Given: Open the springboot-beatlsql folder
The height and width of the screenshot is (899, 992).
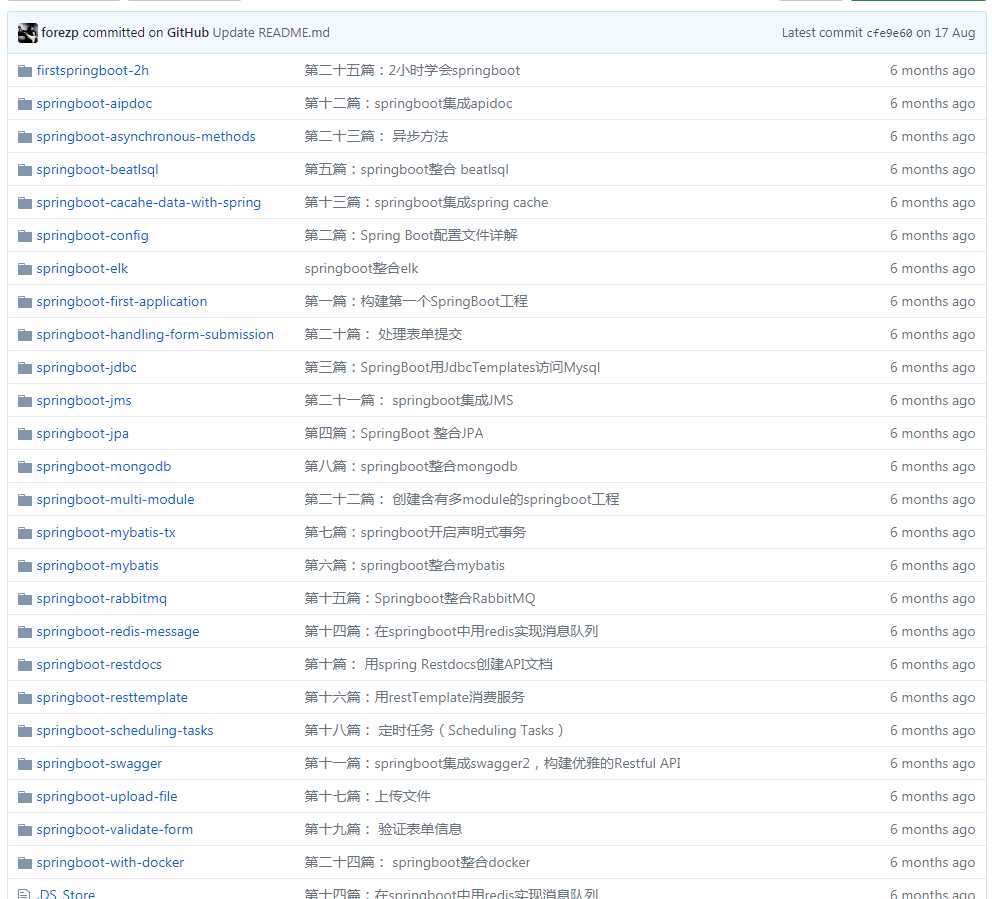Looking at the screenshot, I should coord(97,170).
